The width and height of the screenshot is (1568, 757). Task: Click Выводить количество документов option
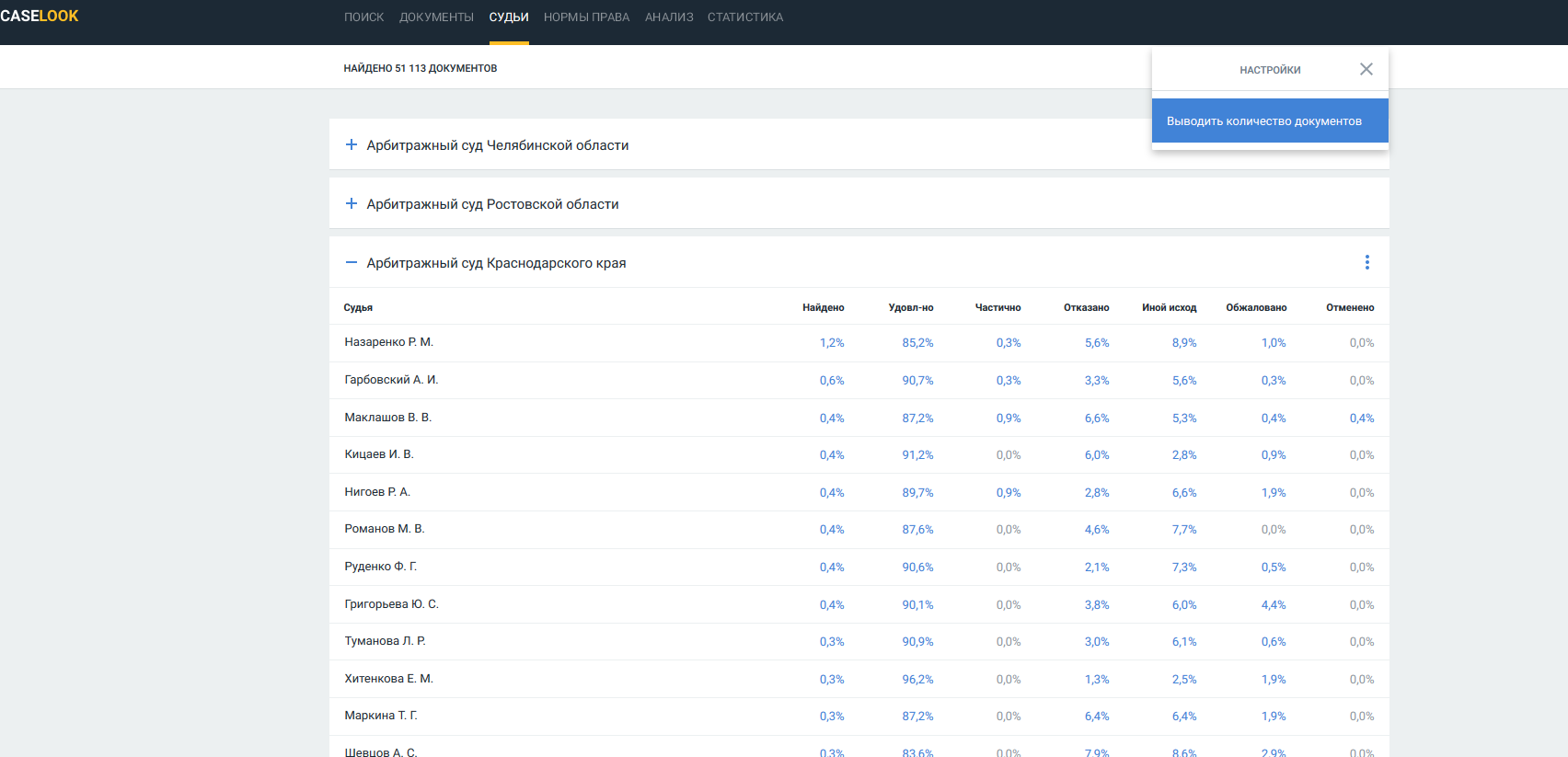point(1270,120)
